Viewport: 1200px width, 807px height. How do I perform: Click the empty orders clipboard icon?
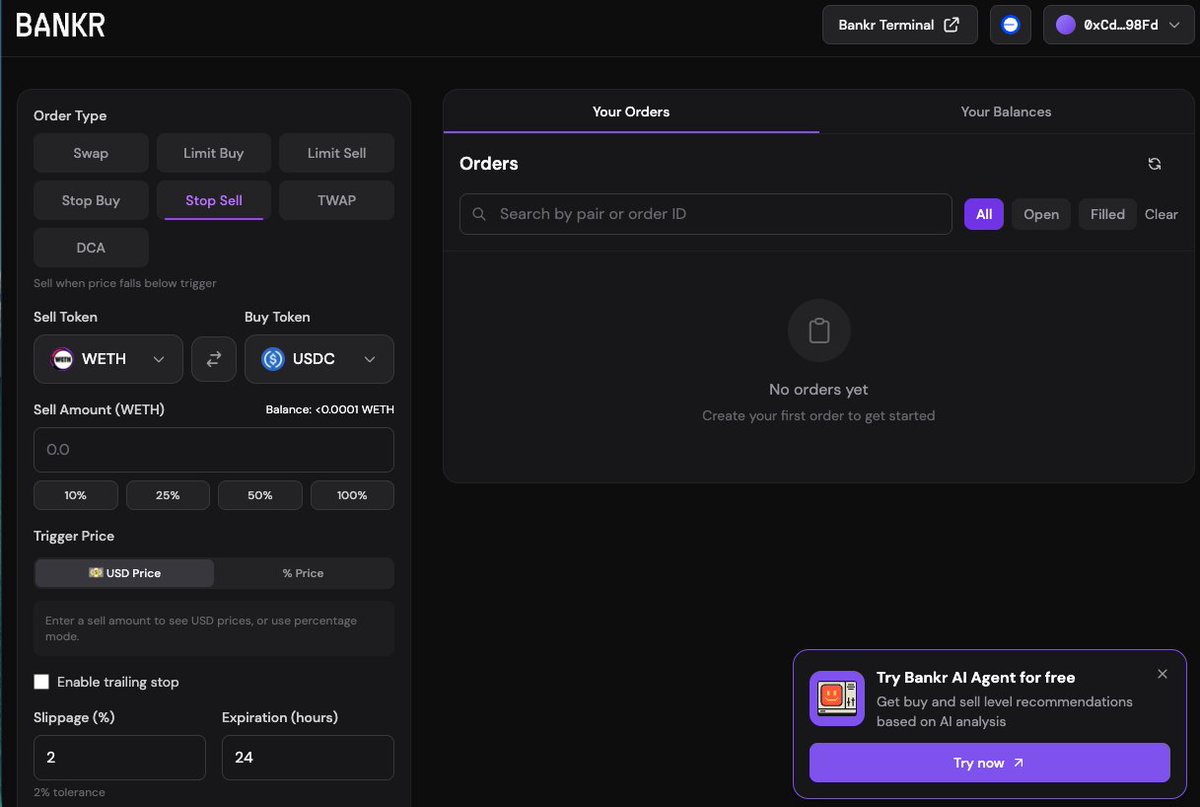pyautogui.click(x=819, y=331)
